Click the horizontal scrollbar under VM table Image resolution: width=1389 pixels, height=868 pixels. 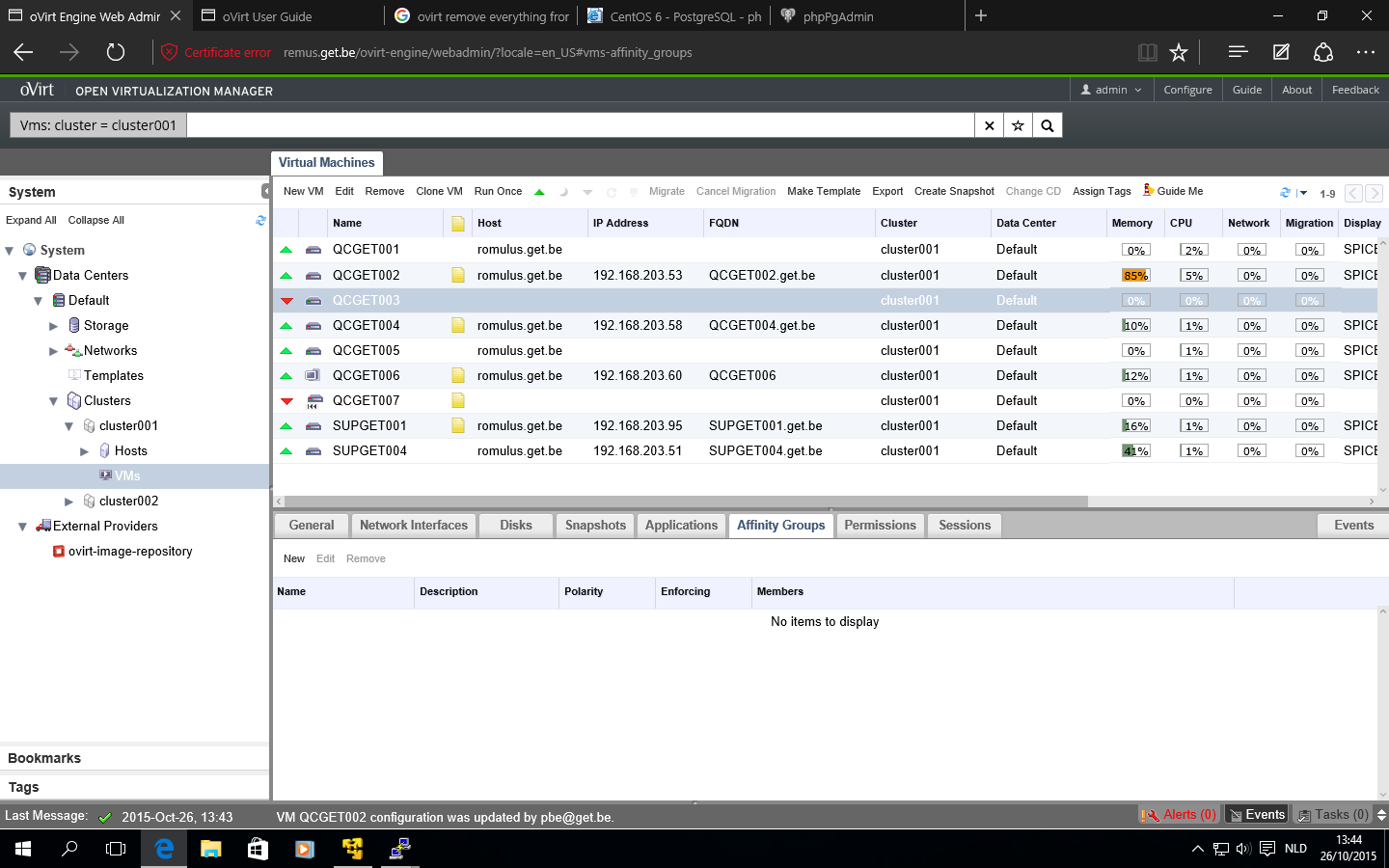[x=685, y=502]
